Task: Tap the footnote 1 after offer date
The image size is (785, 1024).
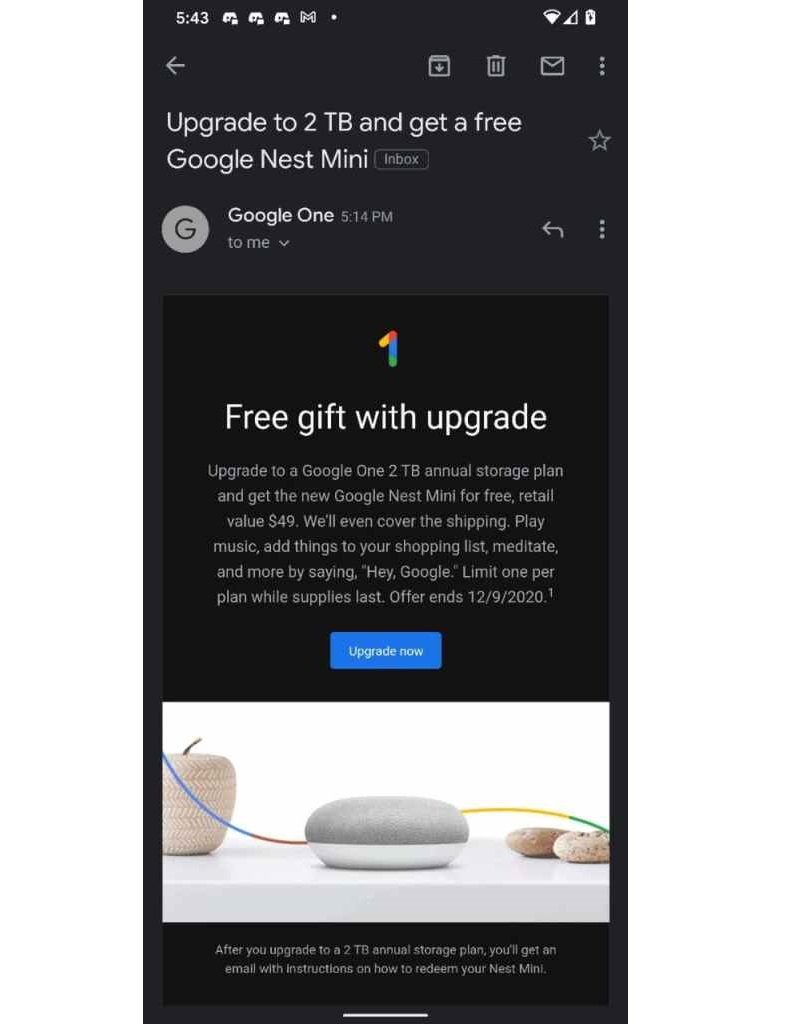Action: 551,592
